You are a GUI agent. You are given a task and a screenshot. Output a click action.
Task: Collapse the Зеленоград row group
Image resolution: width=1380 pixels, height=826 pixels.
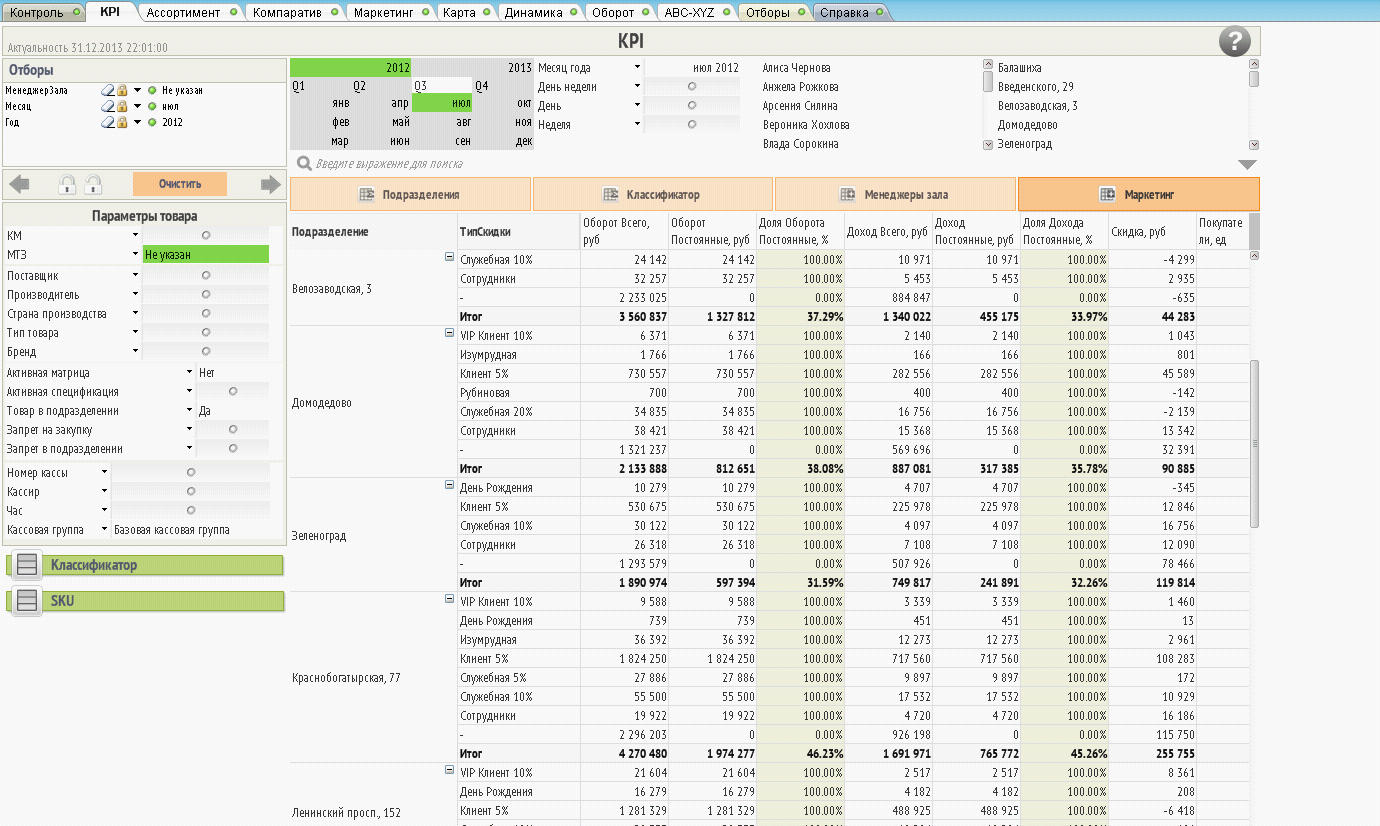point(449,486)
